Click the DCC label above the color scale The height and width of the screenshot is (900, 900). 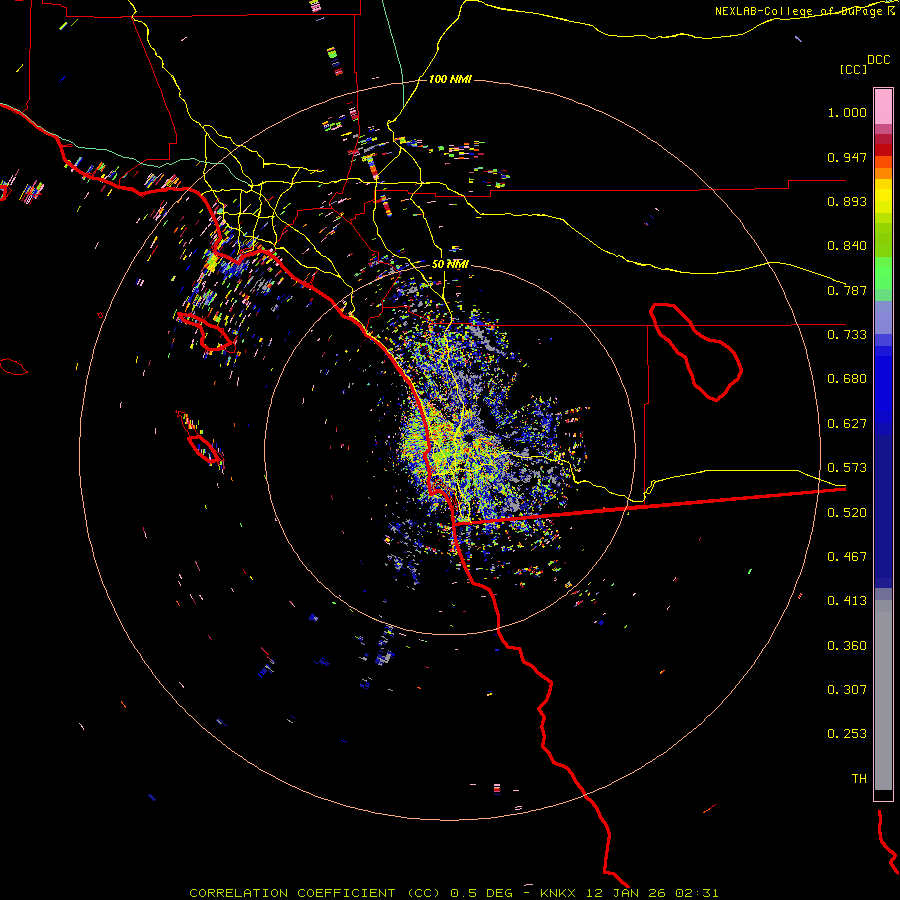click(879, 60)
